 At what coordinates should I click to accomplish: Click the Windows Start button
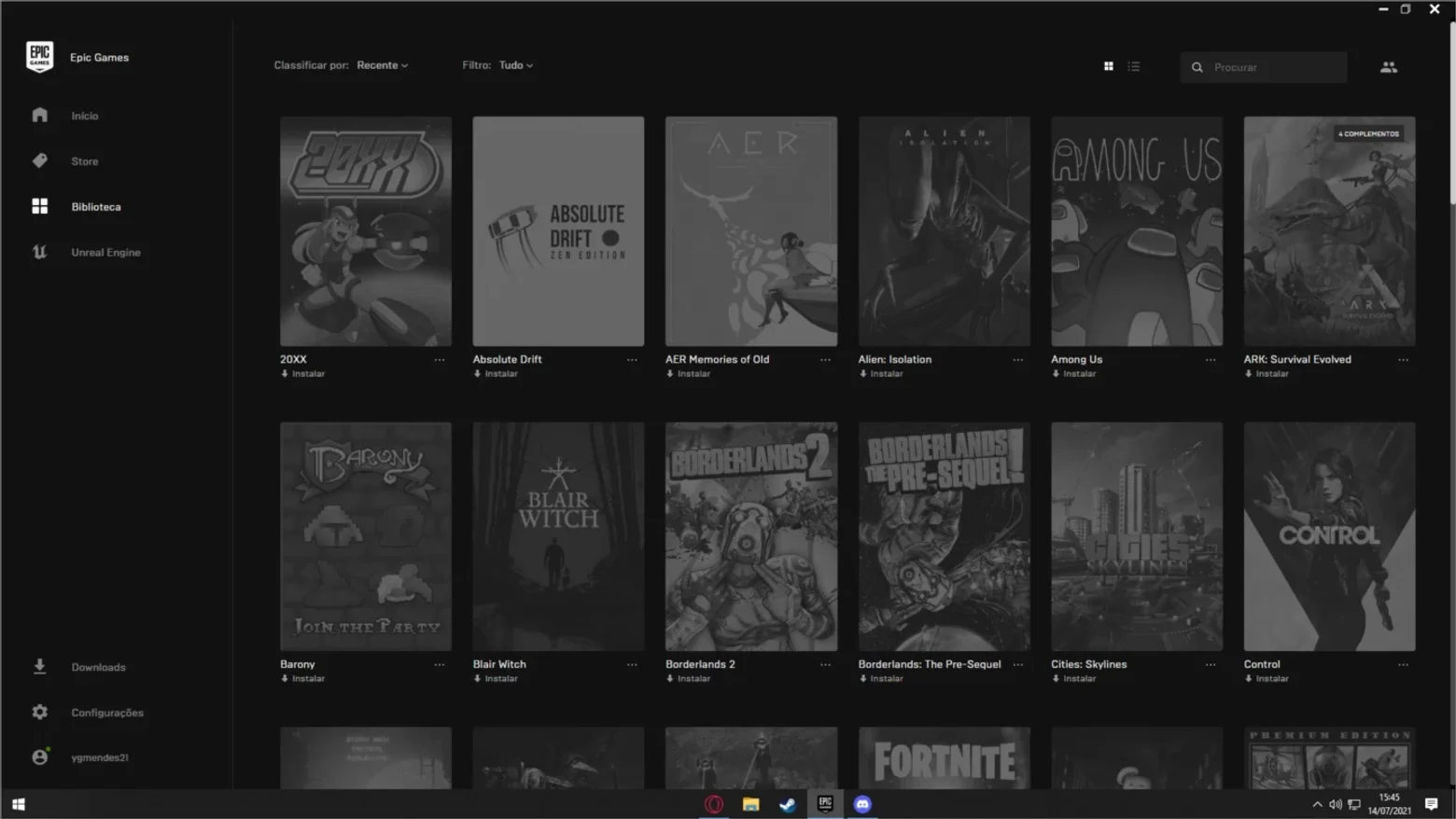(x=19, y=804)
